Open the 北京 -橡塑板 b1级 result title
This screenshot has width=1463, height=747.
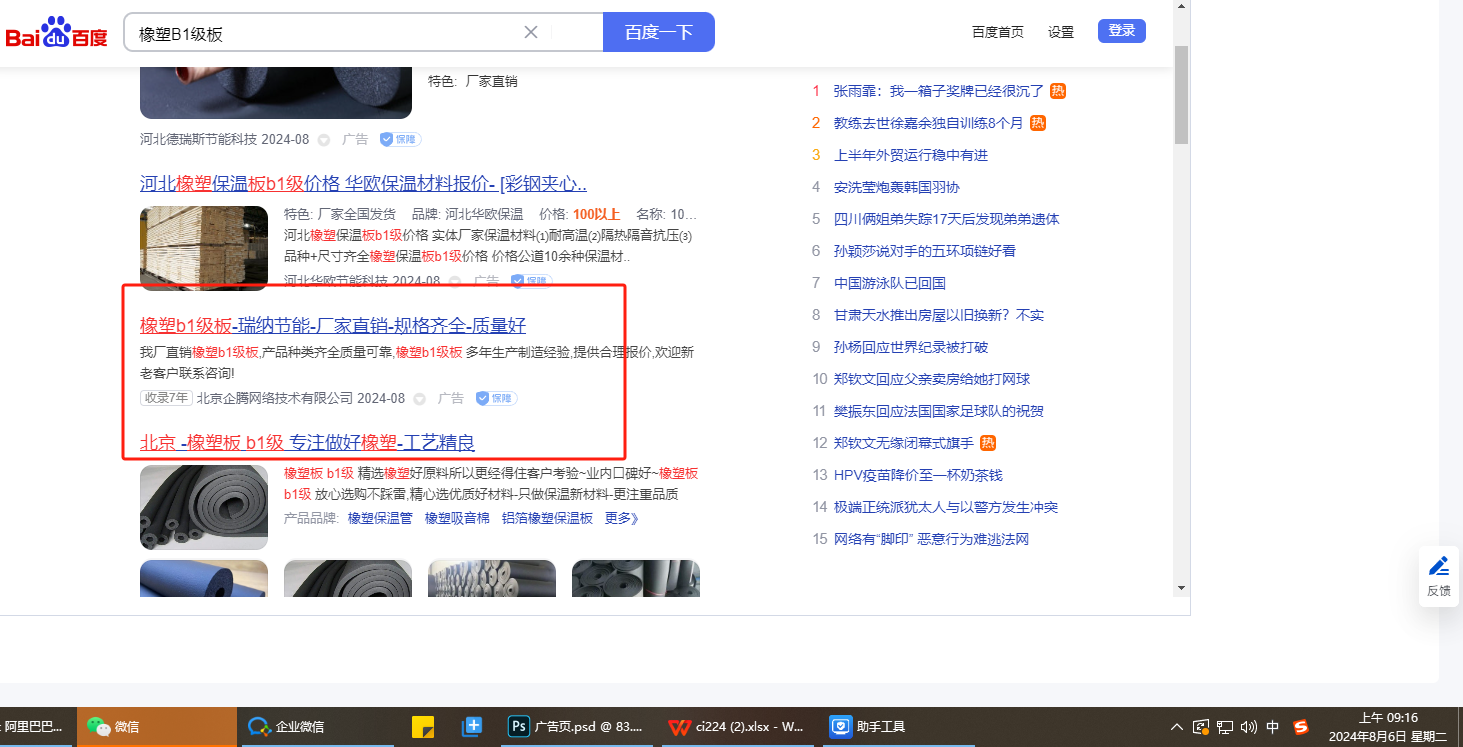(307, 443)
